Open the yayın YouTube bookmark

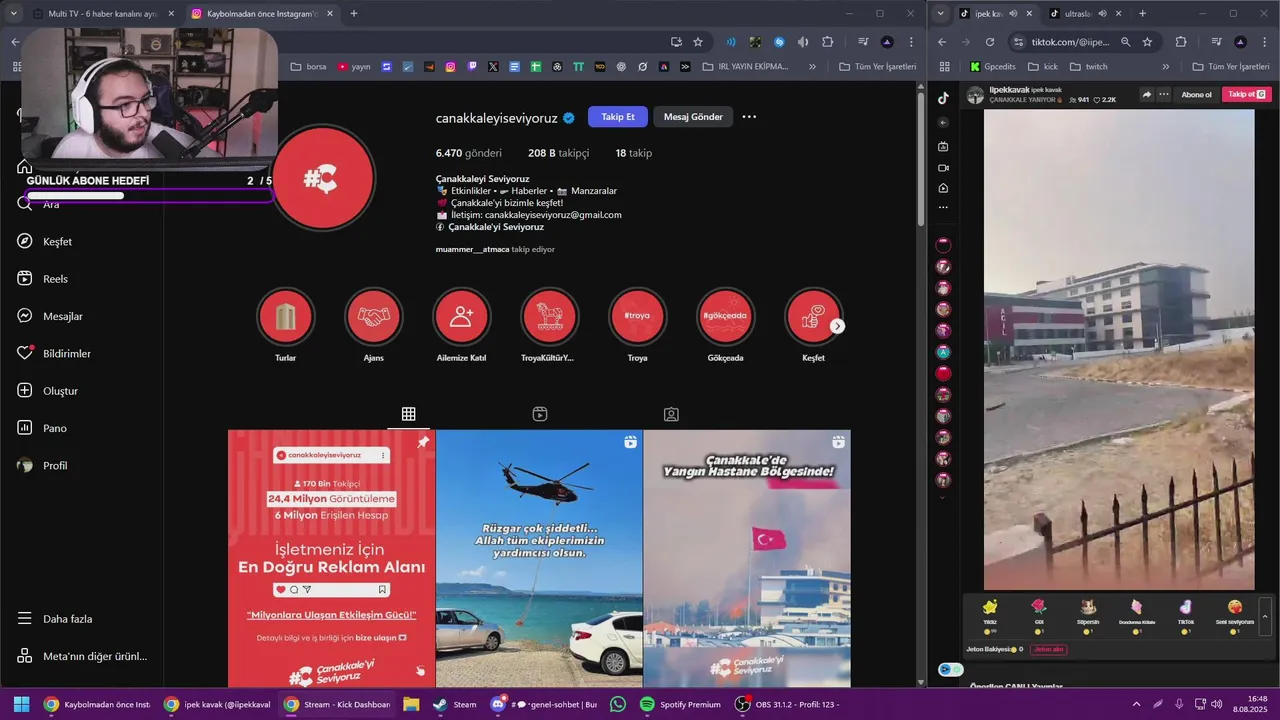coord(354,67)
